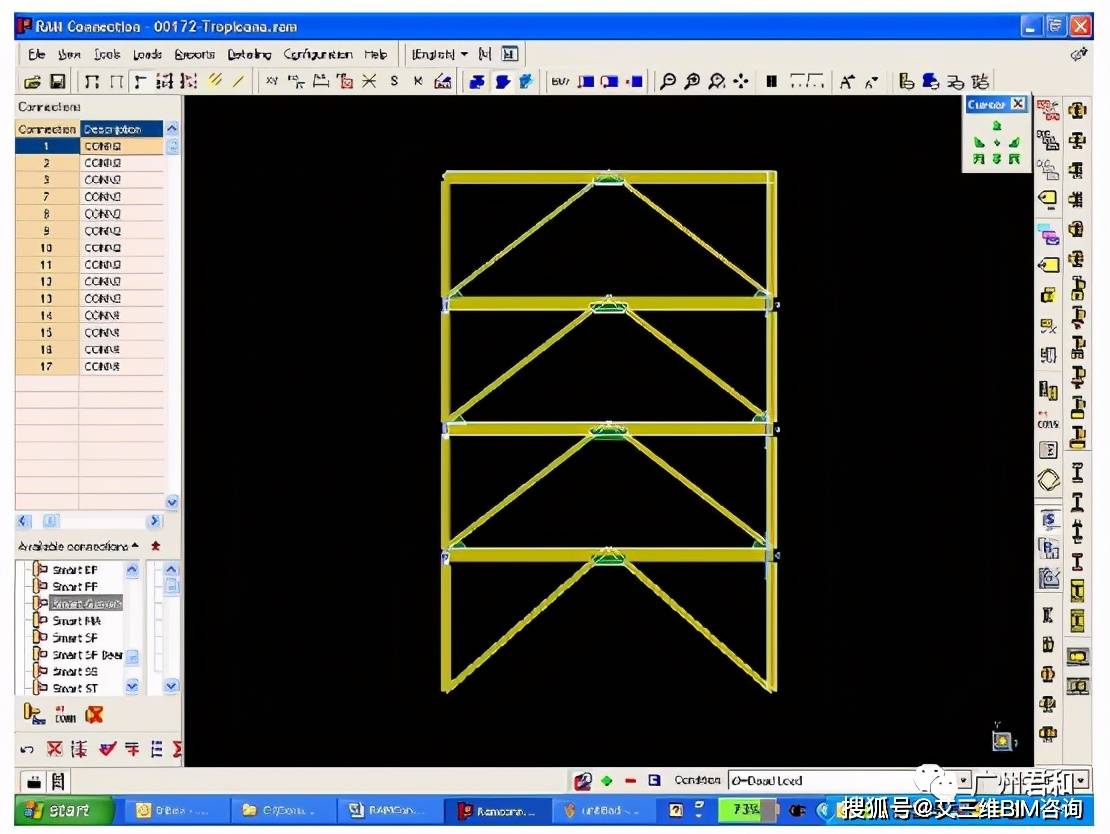Screen dimensions: 1110x834
Task: Open the Configuration menu
Action: click(317, 54)
